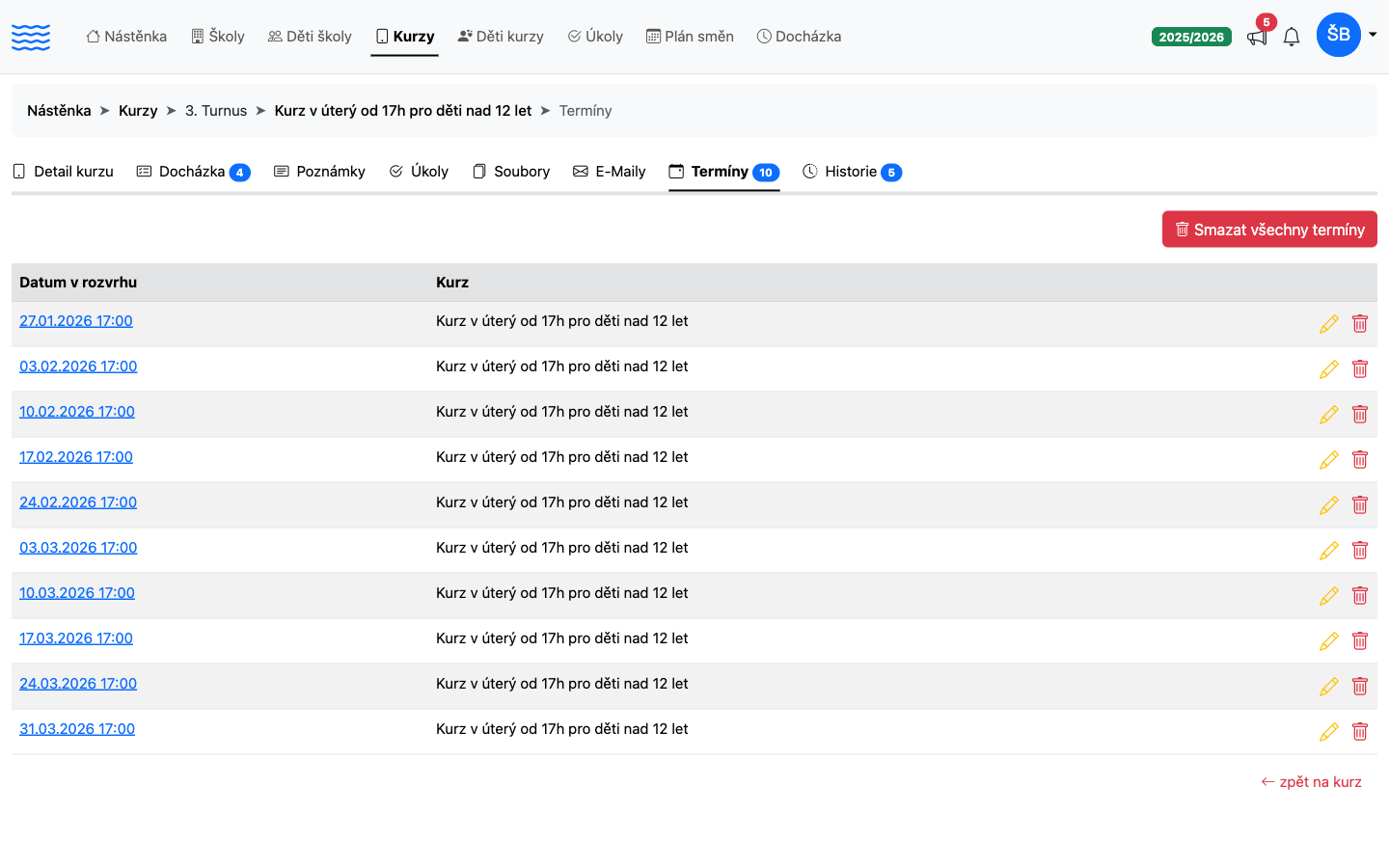Switch to Docházka tab with badge 4
1389x868 pixels.
[193, 172]
